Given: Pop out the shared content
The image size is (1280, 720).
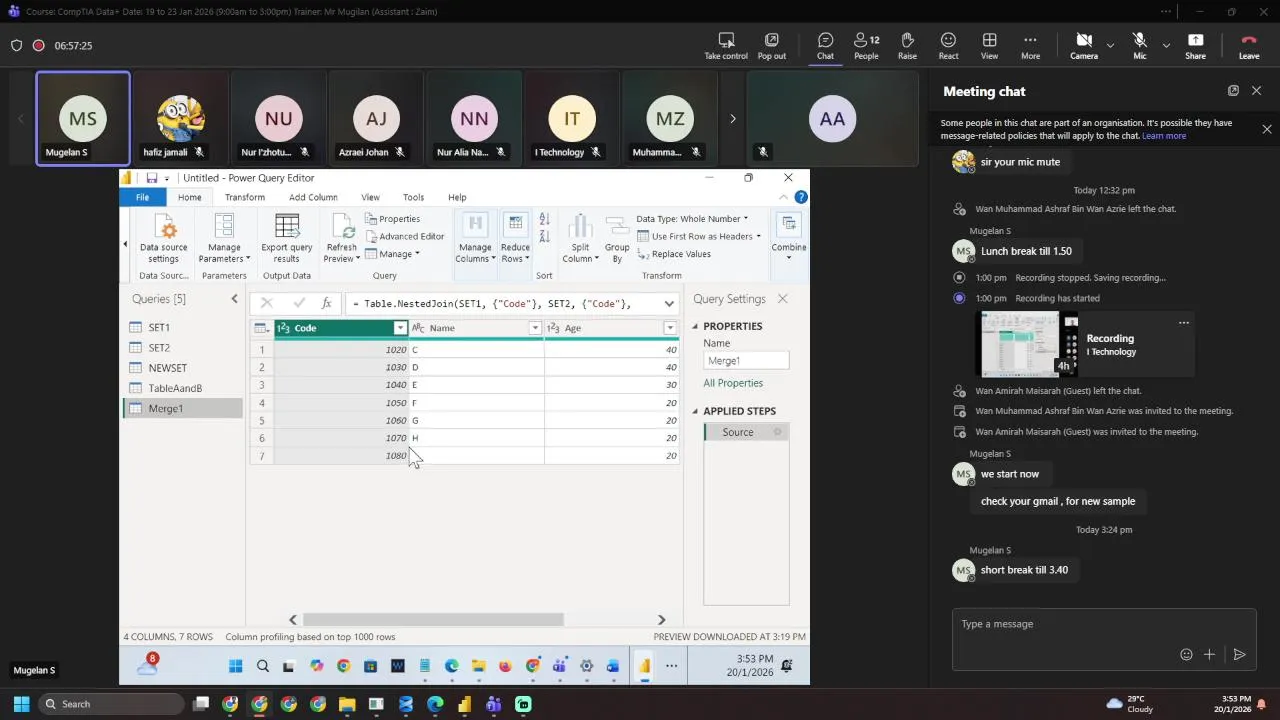Looking at the screenshot, I should click(772, 46).
